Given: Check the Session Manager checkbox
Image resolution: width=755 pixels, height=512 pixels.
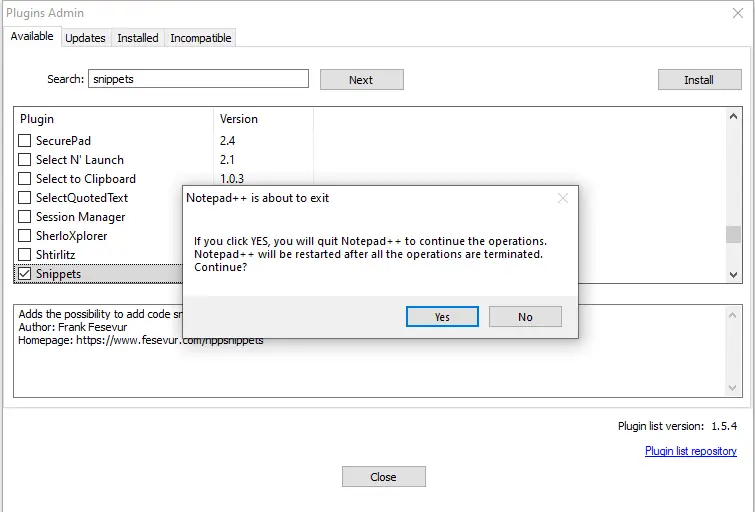Looking at the screenshot, I should 25,217.
